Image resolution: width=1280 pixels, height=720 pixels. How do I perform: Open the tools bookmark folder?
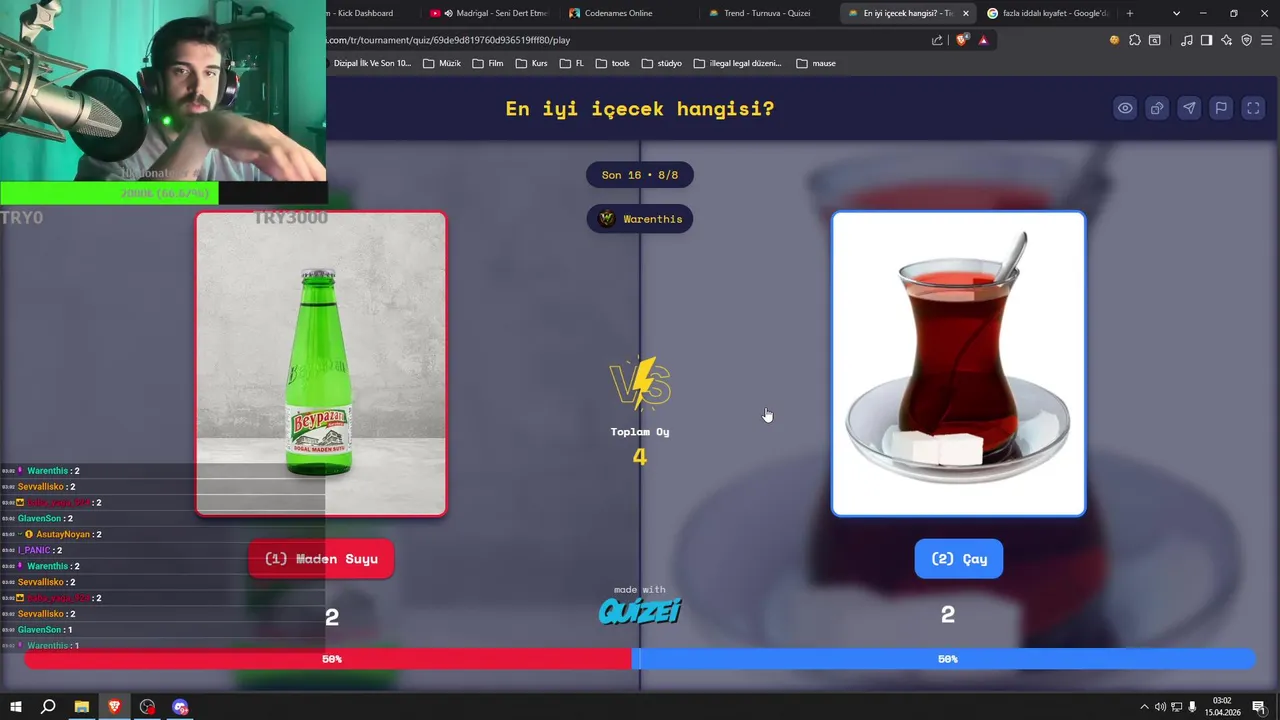pyautogui.click(x=613, y=63)
